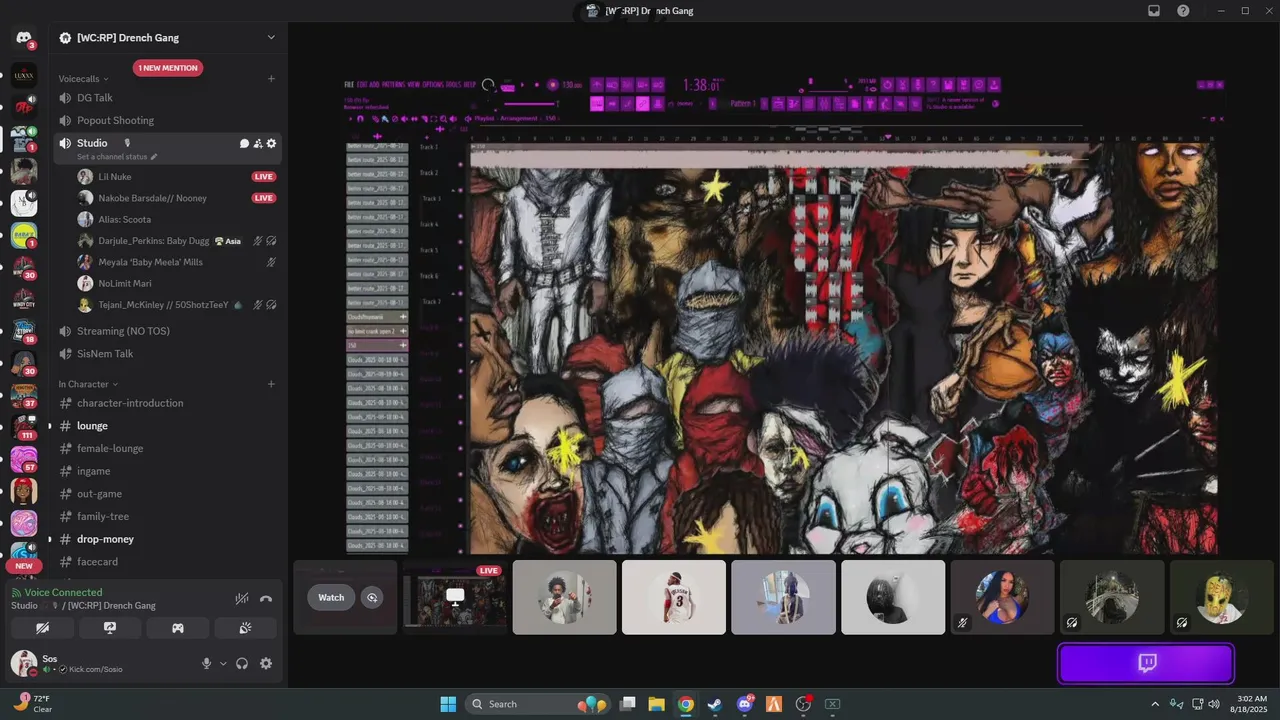Screen dimensions: 1280x720
Task: Click the Watch stream button
Action: pyautogui.click(x=331, y=598)
